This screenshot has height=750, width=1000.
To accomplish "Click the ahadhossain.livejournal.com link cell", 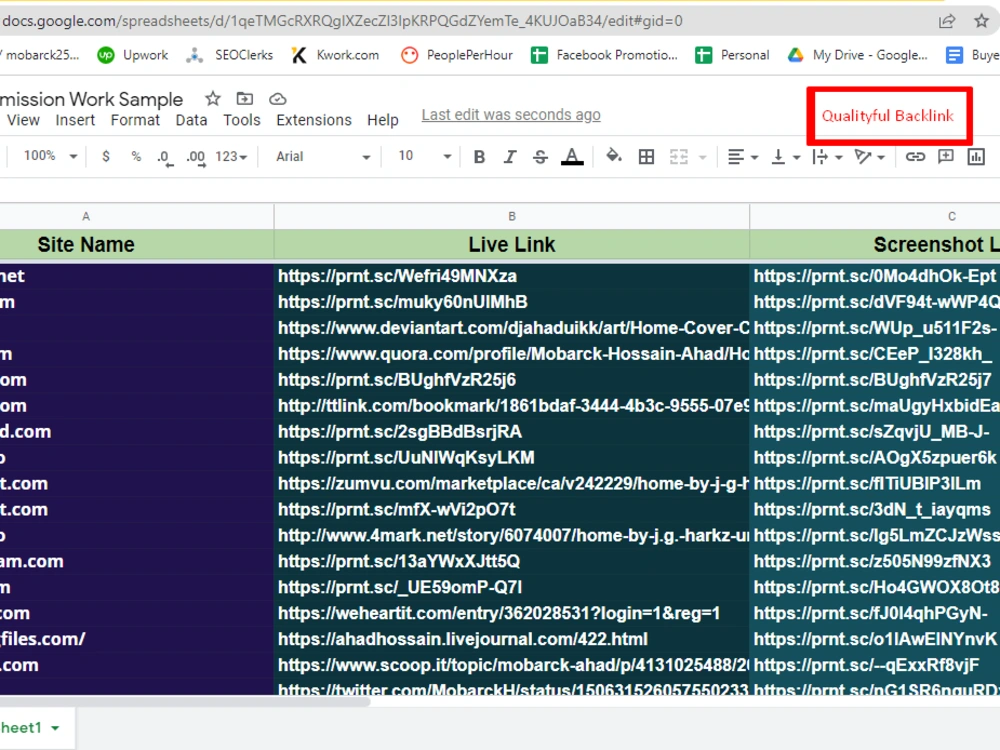I will (511, 639).
